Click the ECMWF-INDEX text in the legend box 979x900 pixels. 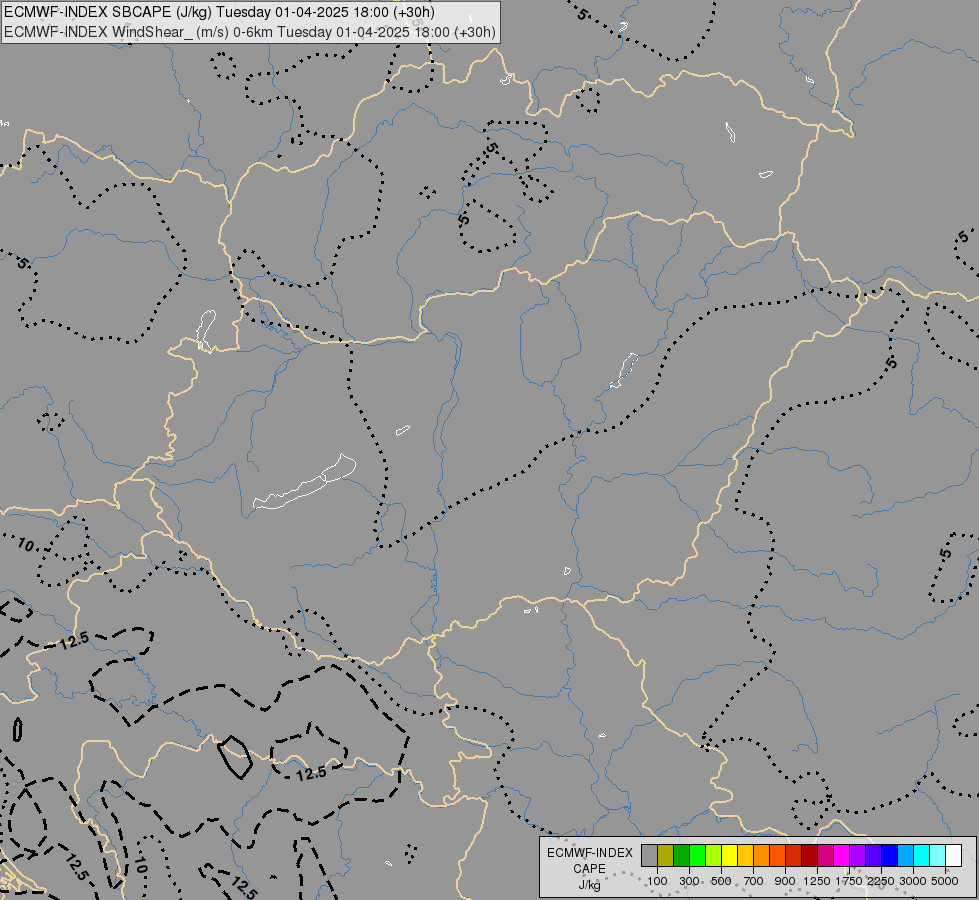tap(590, 853)
